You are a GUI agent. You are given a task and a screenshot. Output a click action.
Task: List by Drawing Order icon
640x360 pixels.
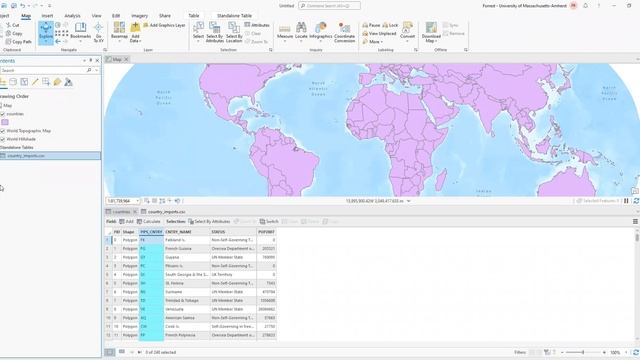[3, 82]
